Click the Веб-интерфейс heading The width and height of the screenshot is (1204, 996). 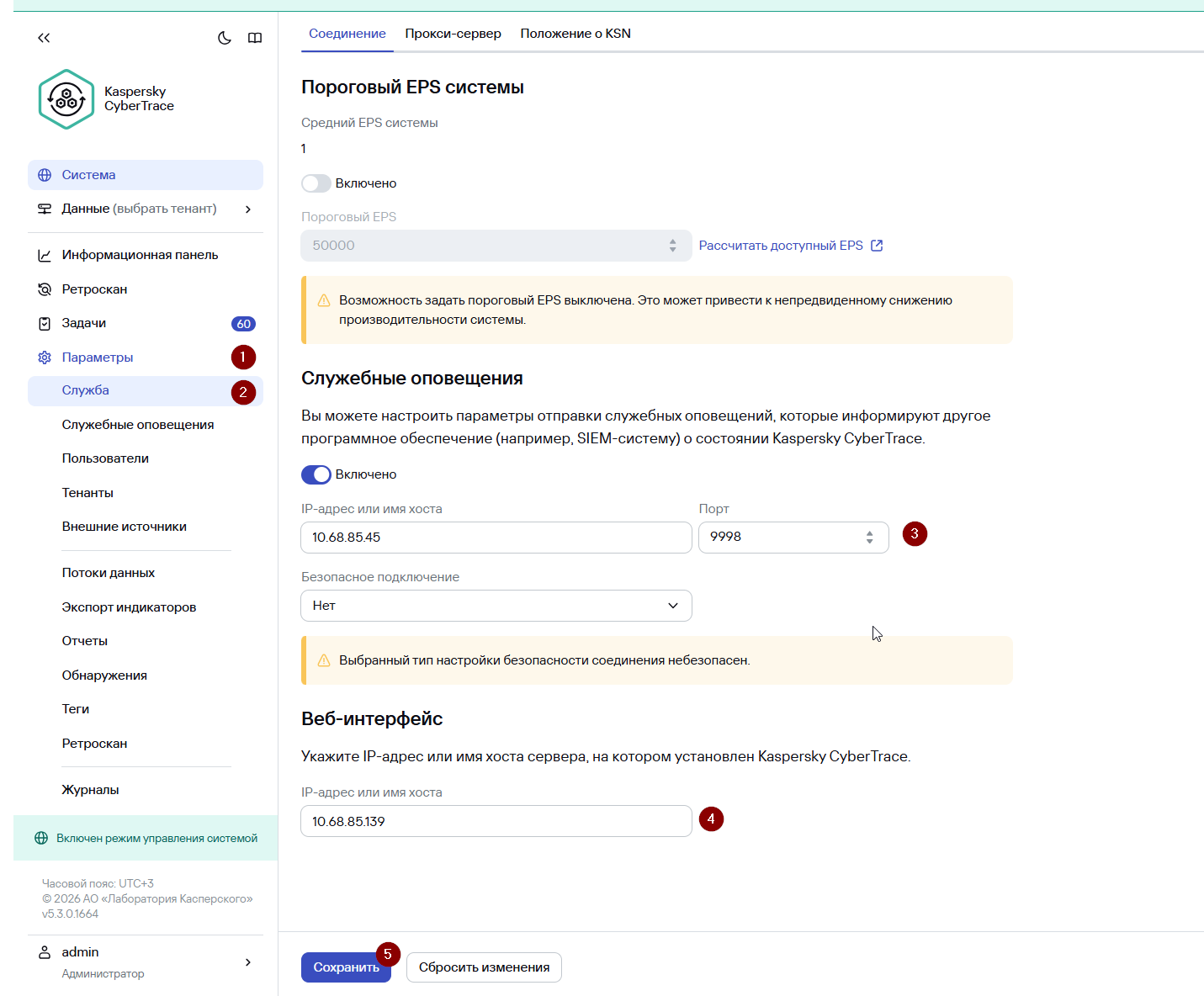point(372,718)
